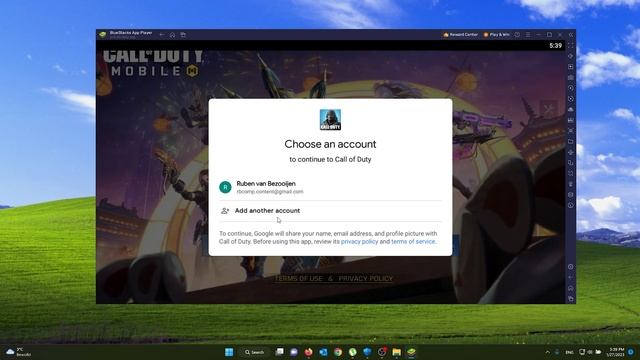Image resolution: width=640 pixels, height=360 pixels.
Task: Open the weather widget on taskbar
Action: (18, 352)
